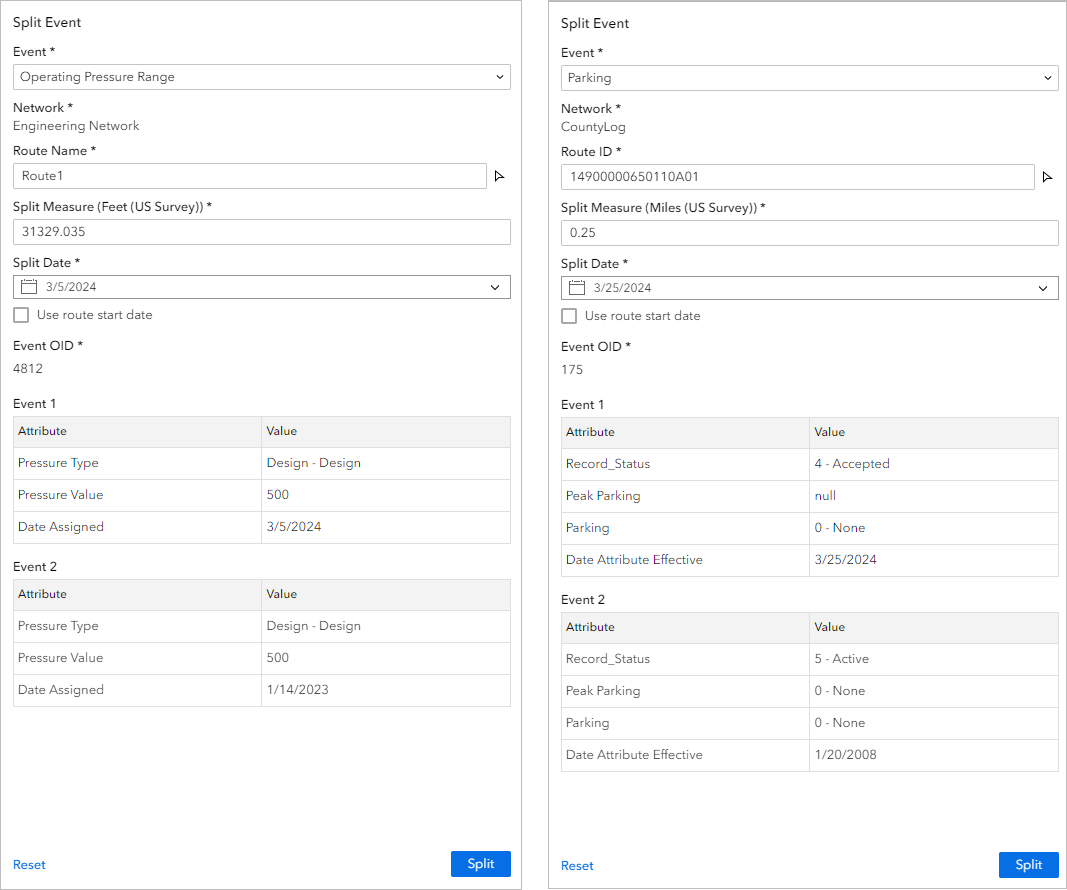Click calendar icon for 3/25/2024 split date
Viewport: 1067px width, 890px height.
[x=577, y=288]
